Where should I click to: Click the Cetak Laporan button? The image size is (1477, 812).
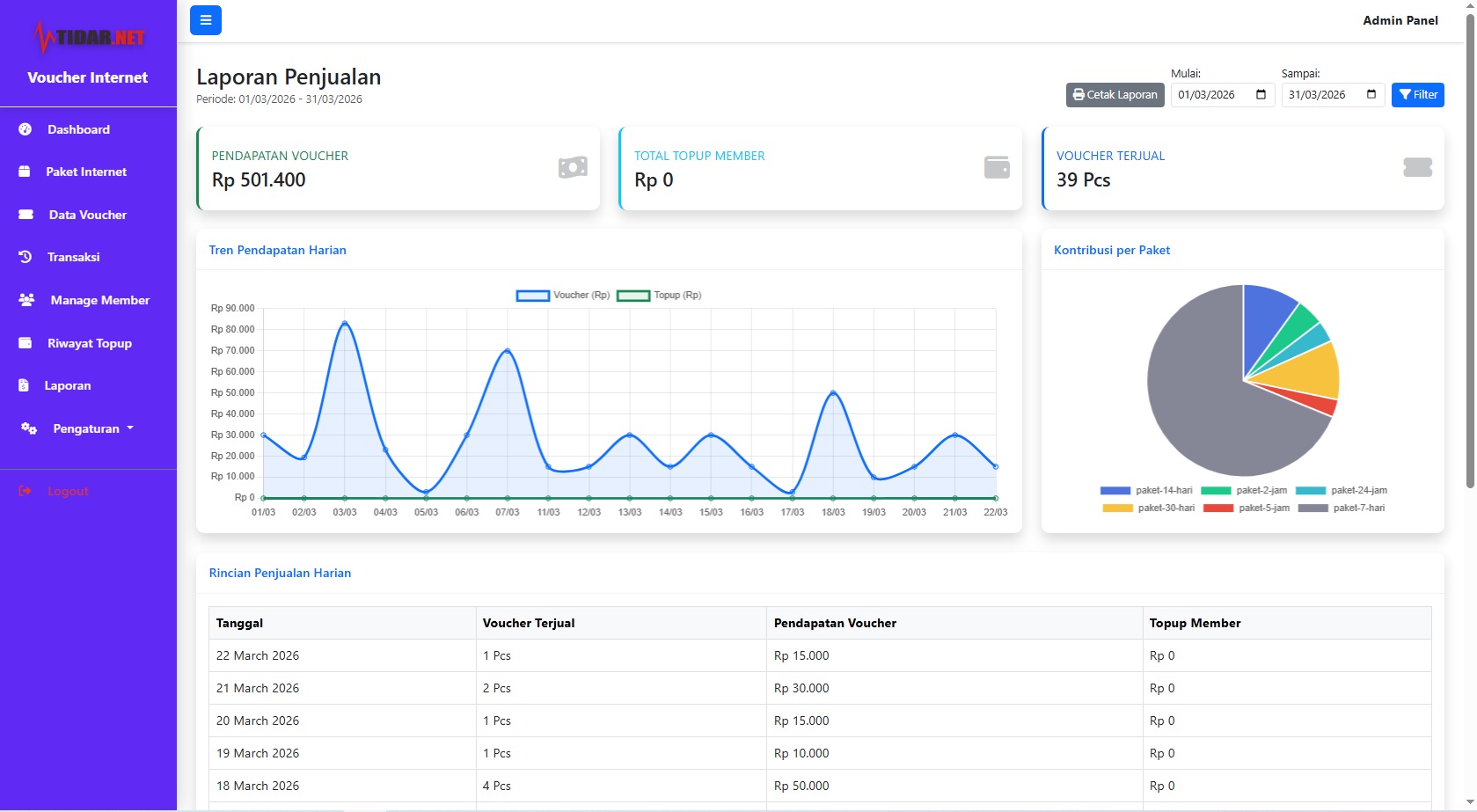click(x=1115, y=95)
